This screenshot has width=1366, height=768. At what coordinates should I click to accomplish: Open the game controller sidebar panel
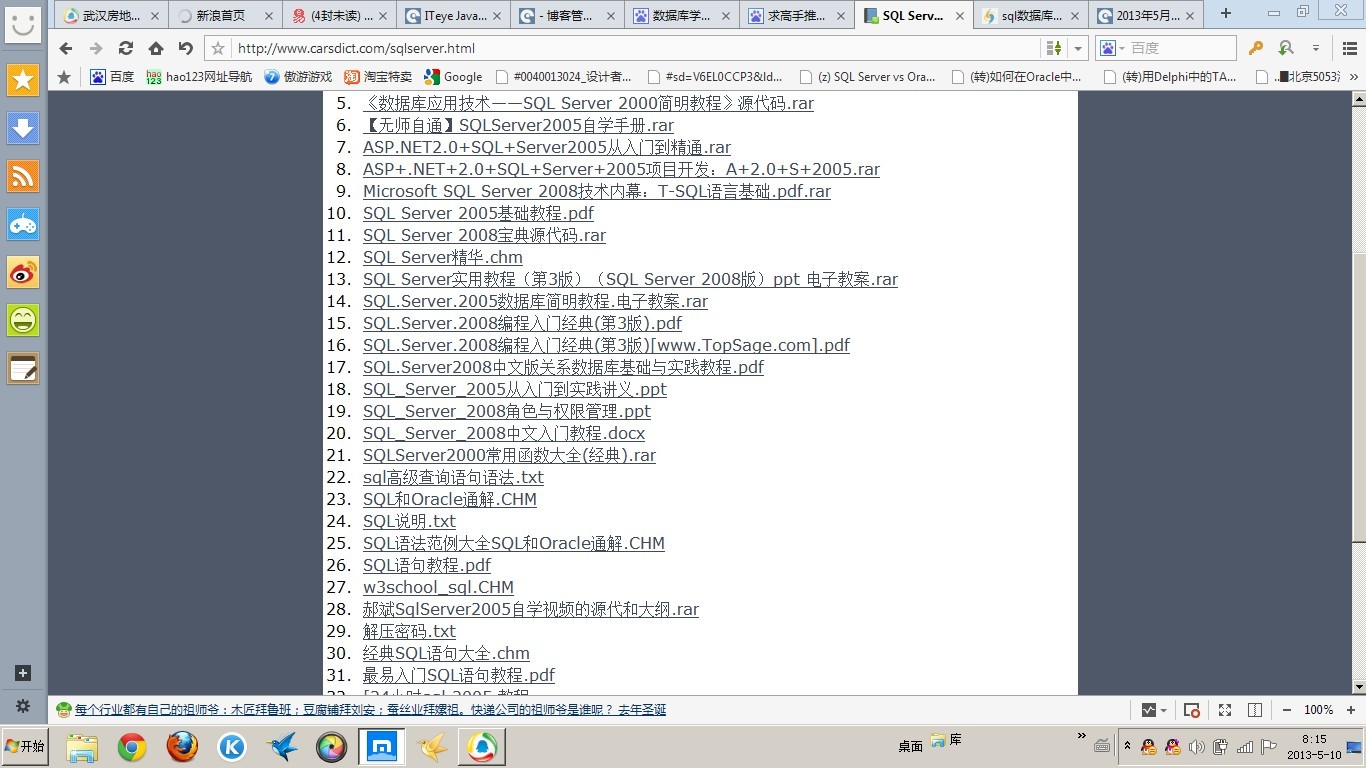(22, 224)
